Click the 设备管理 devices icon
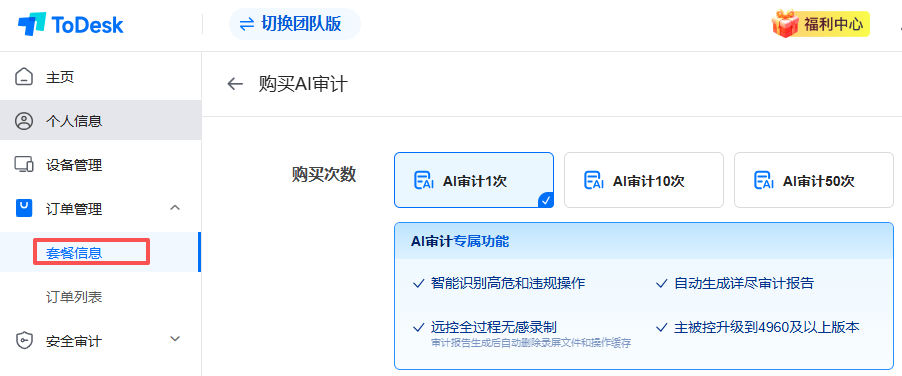This screenshot has height=376, width=902. (x=24, y=165)
